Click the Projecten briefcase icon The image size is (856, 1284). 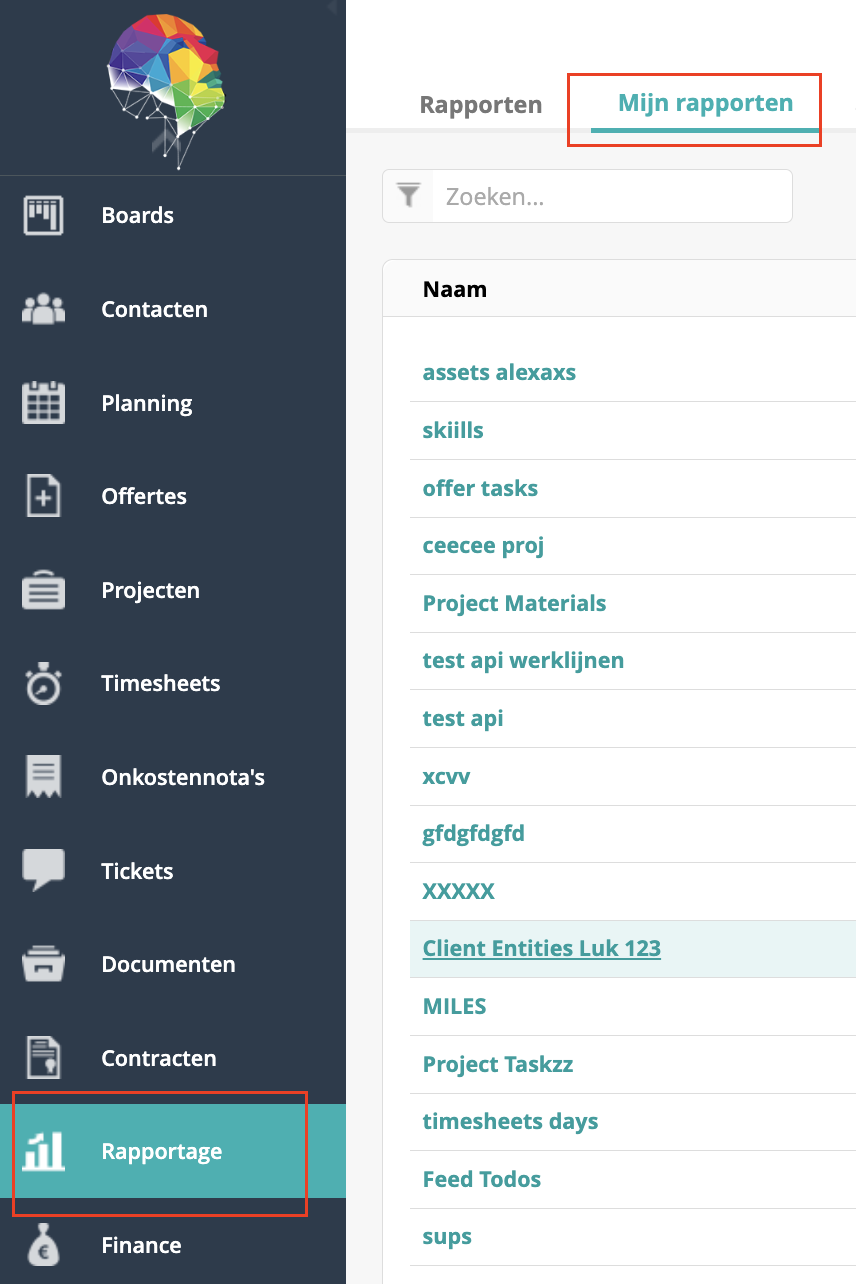point(43,590)
